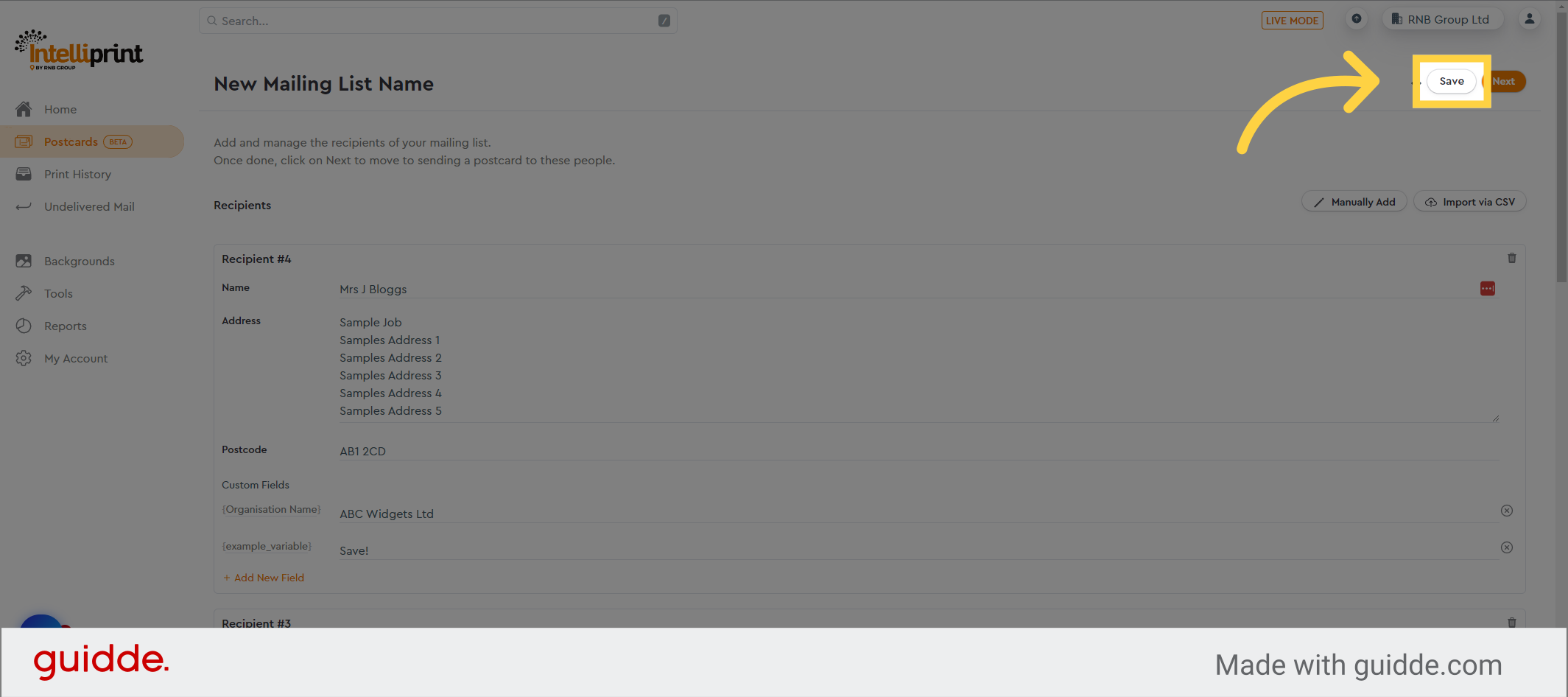Open the user profile icon menu
1568x697 pixels.
(1530, 19)
